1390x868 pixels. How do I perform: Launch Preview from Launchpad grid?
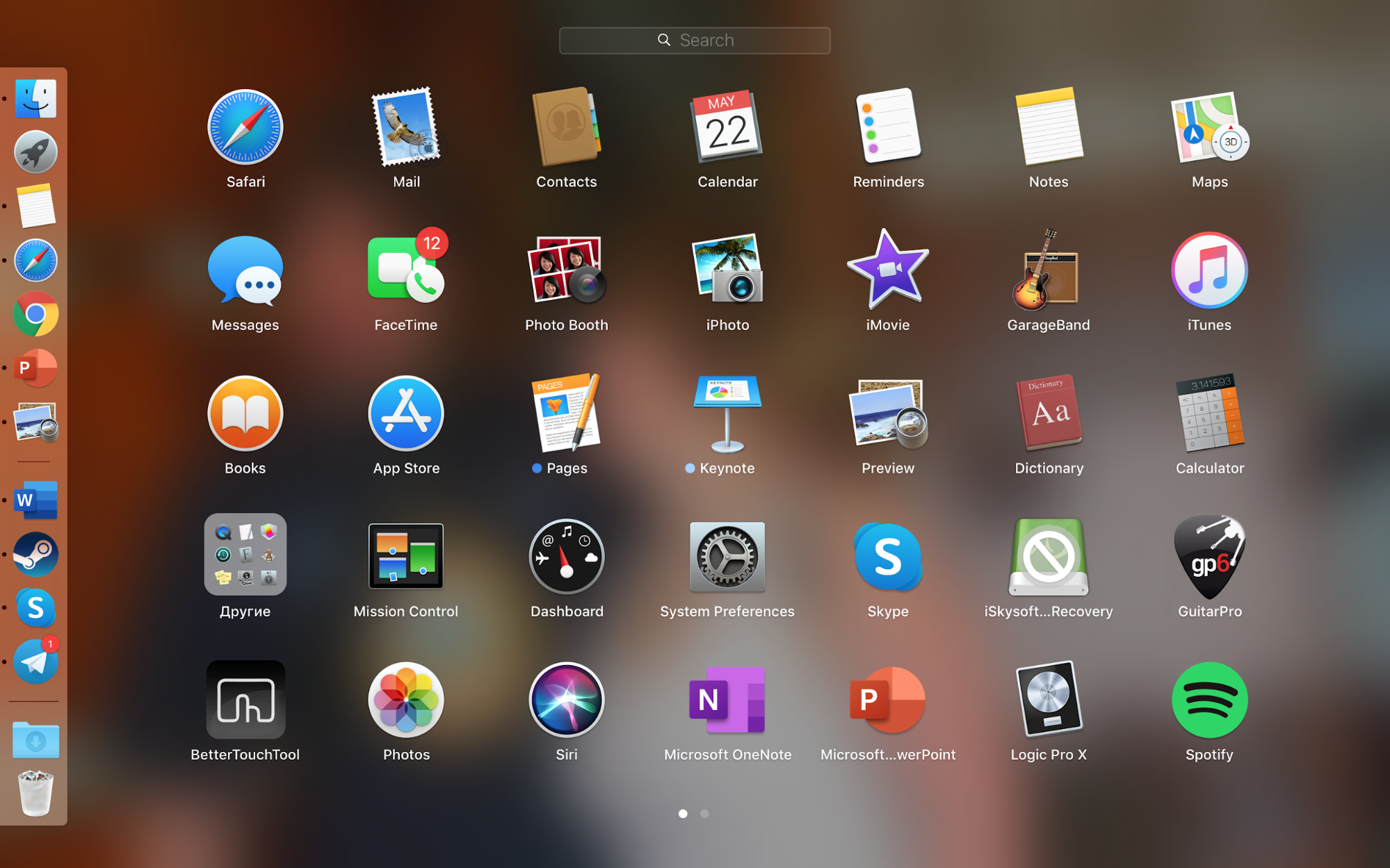pos(888,413)
